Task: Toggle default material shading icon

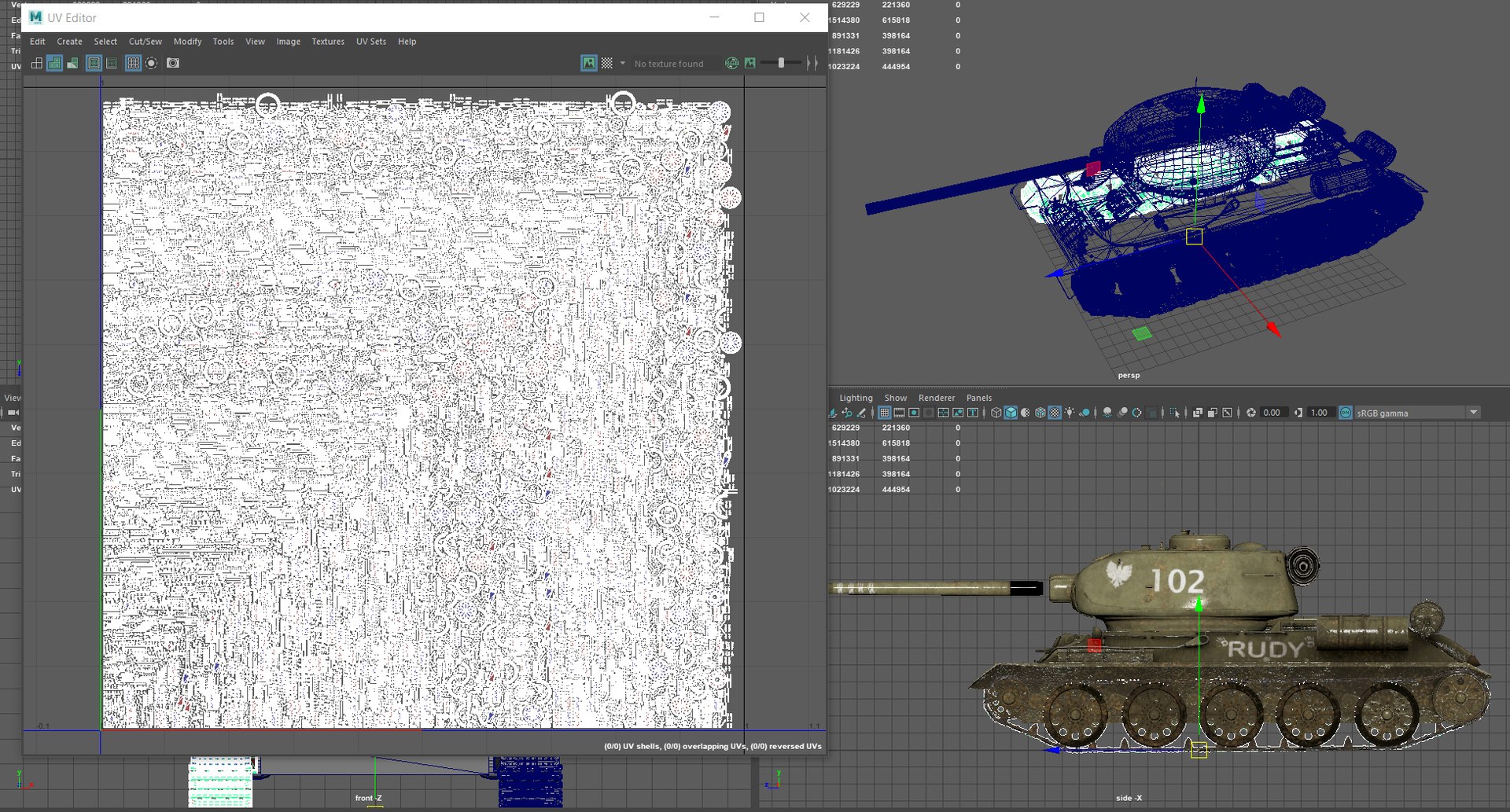Action: [1026, 413]
